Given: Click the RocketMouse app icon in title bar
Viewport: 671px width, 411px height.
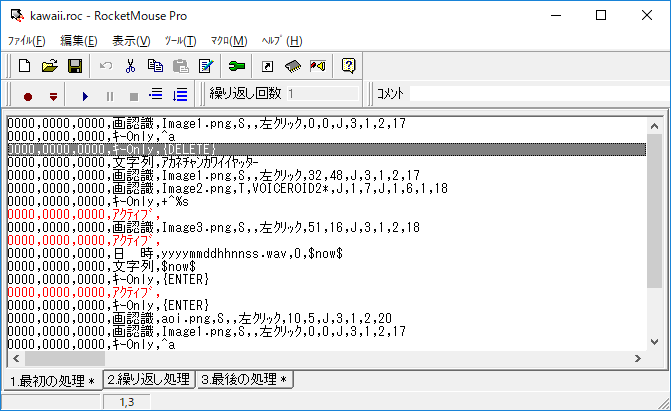Looking at the screenshot, I should click(17, 16).
